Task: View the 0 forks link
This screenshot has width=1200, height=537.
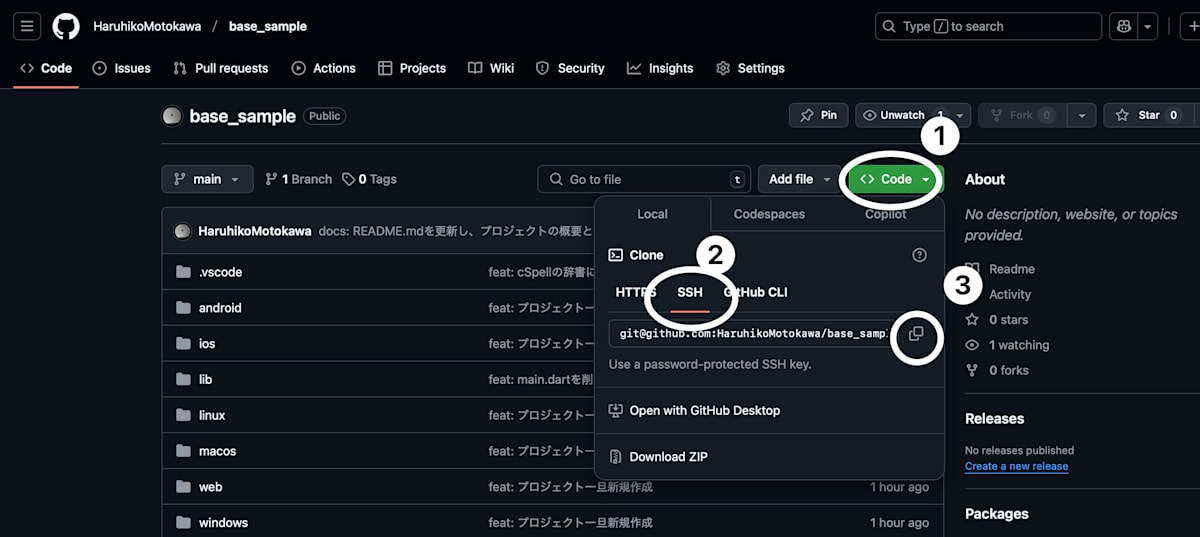Action: coord(1009,370)
